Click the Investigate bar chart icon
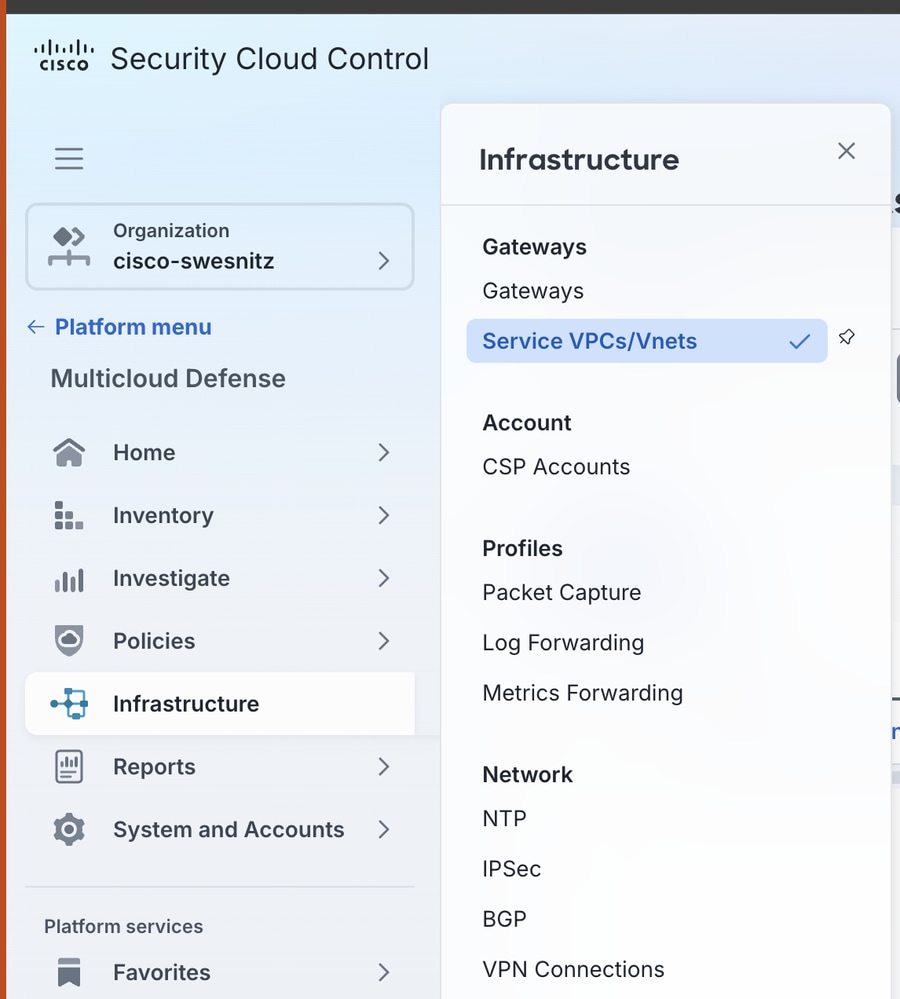This screenshot has width=900, height=999. pos(69,579)
